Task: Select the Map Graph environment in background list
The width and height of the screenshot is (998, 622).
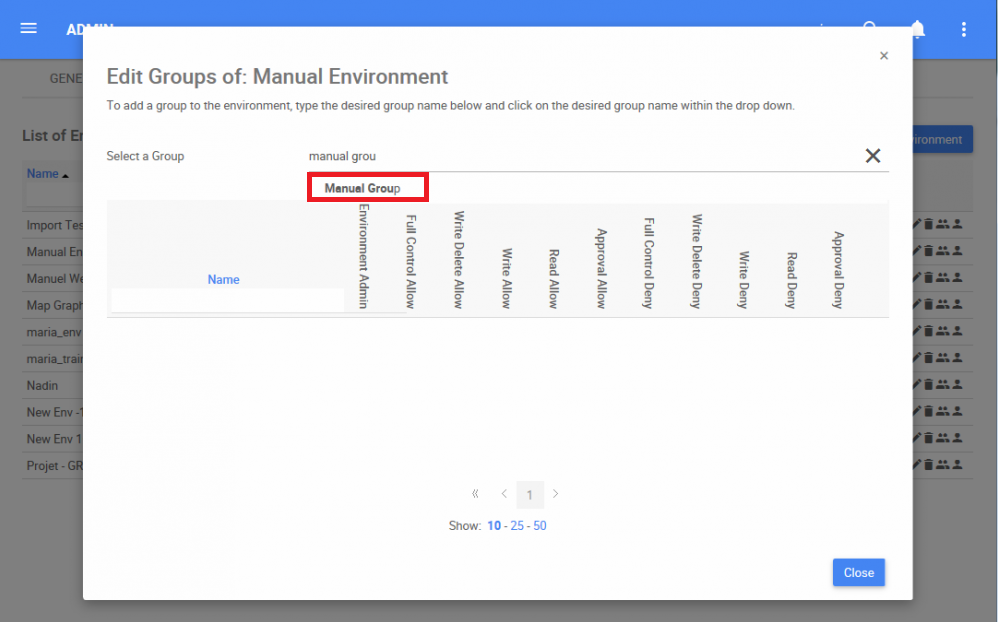Action: pyautogui.click(x=55, y=305)
